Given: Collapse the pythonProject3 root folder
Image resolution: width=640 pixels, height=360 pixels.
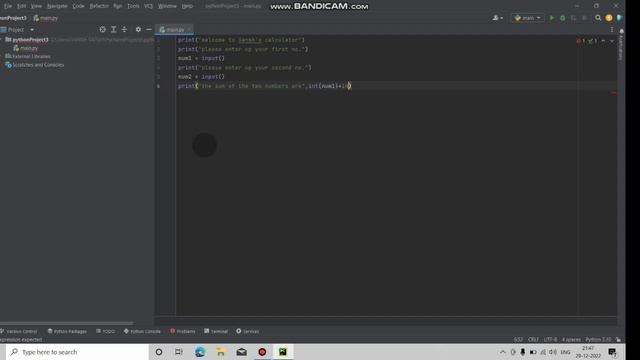Looking at the screenshot, I should pyautogui.click(x=2, y=40).
